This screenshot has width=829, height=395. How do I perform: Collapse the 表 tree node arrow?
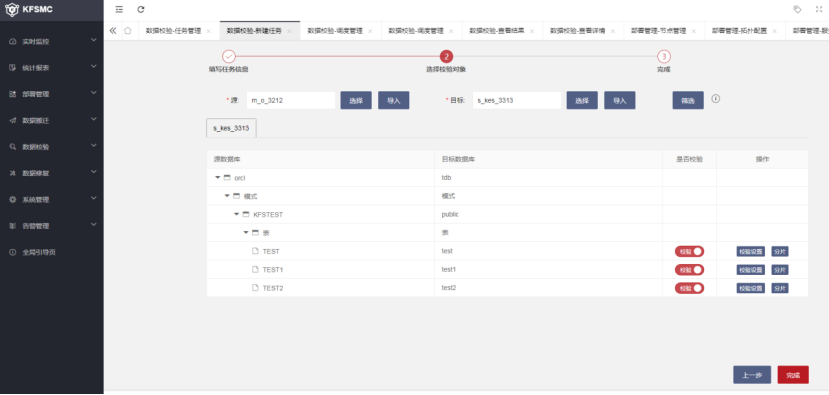(246, 233)
